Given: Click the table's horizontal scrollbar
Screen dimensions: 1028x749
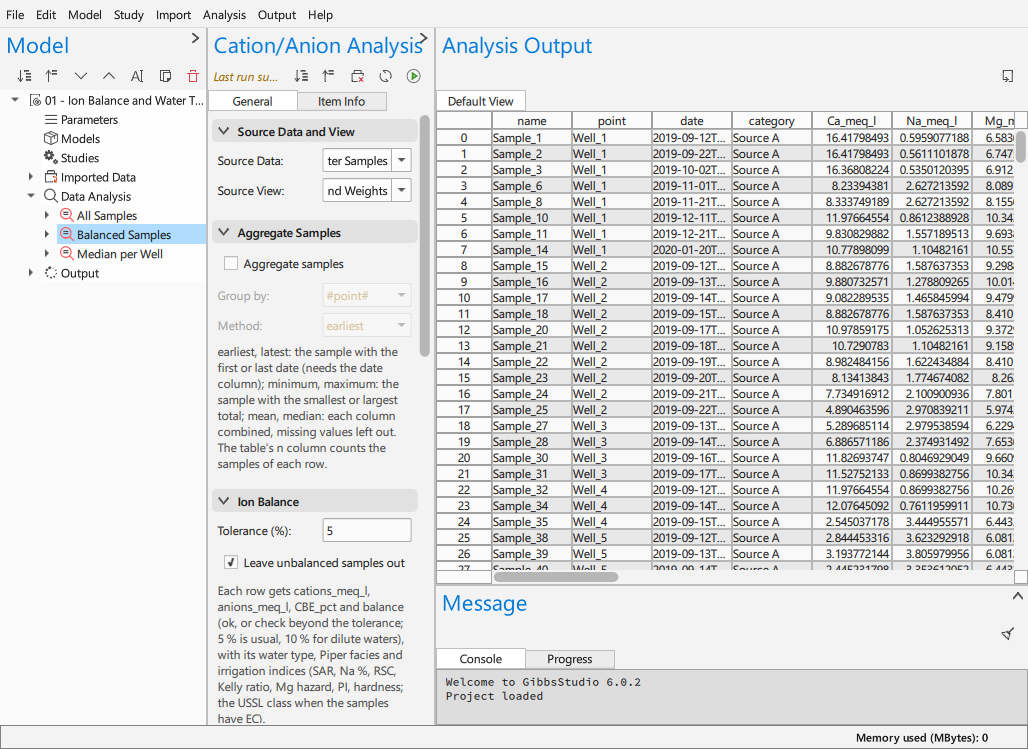Looking at the screenshot, I should [x=555, y=577].
